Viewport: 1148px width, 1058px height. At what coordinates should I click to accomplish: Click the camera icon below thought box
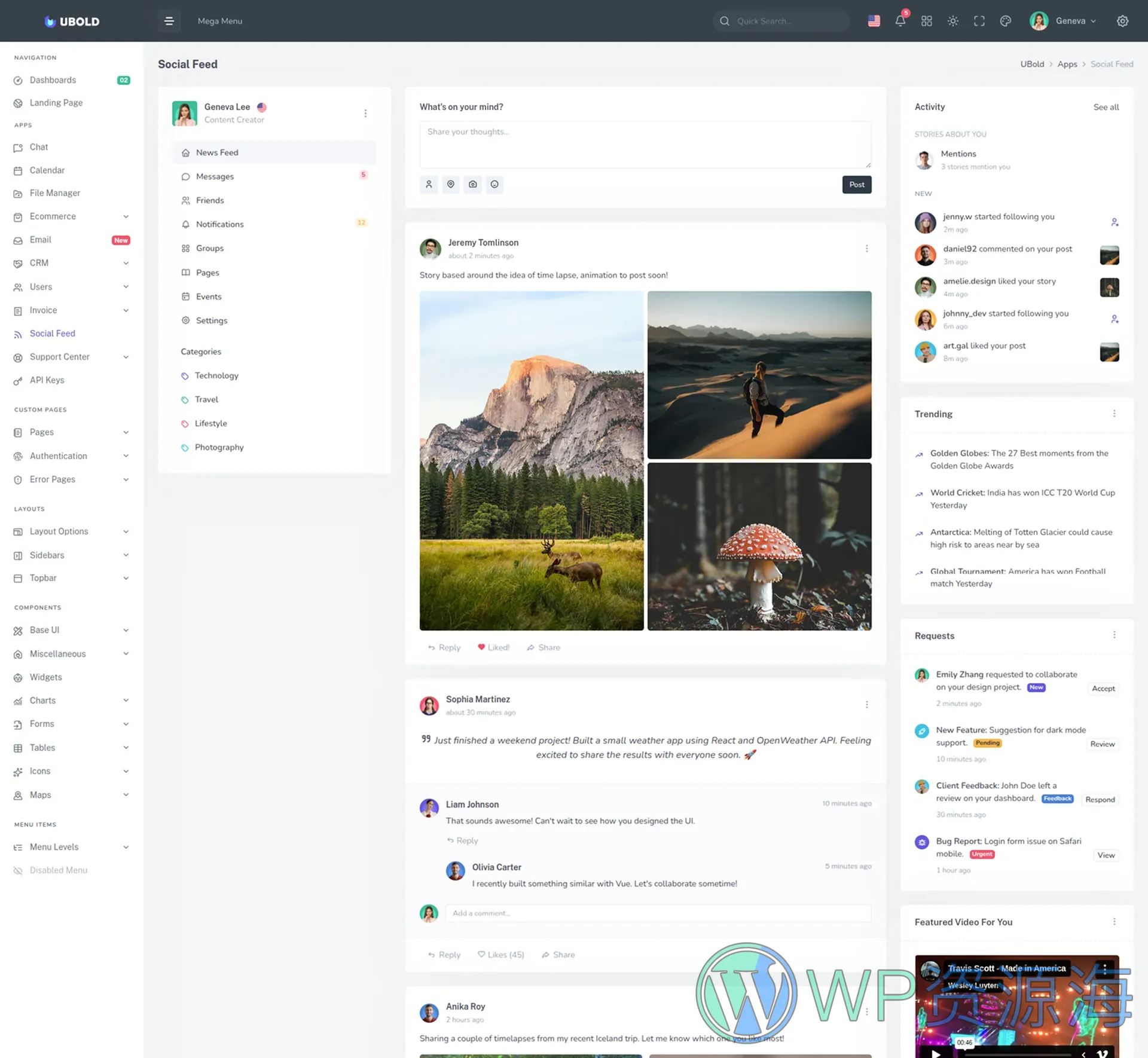tap(472, 184)
